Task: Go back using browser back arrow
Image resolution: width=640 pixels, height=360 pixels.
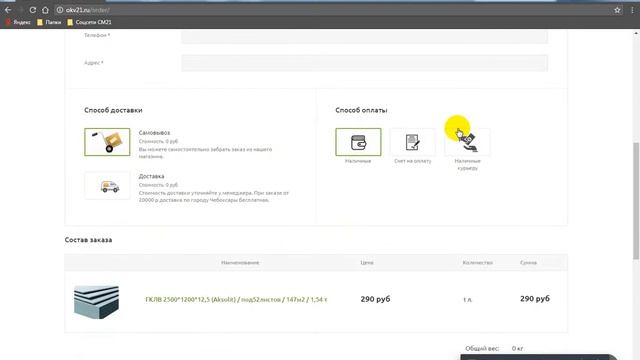Action: (x=8, y=10)
